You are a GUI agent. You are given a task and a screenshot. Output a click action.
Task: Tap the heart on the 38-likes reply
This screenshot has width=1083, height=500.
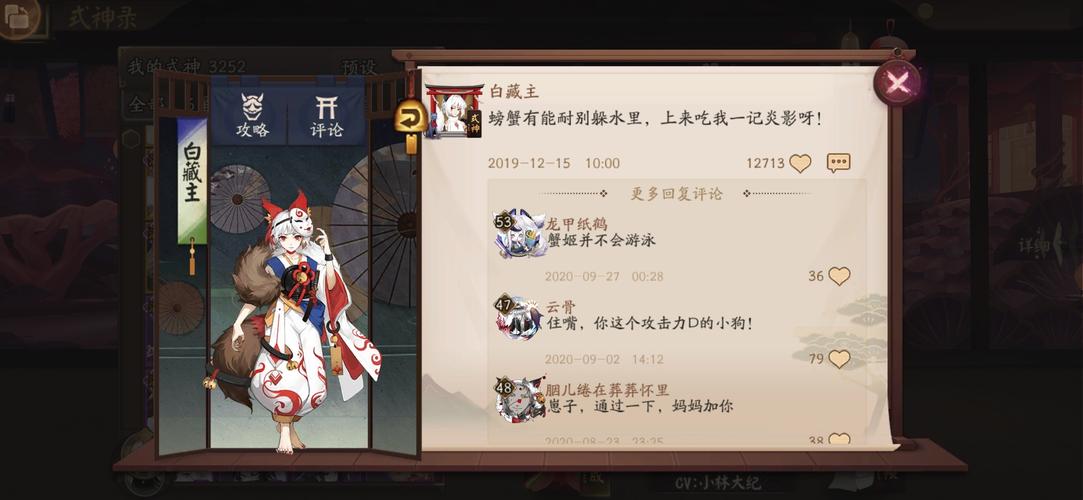(839, 439)
